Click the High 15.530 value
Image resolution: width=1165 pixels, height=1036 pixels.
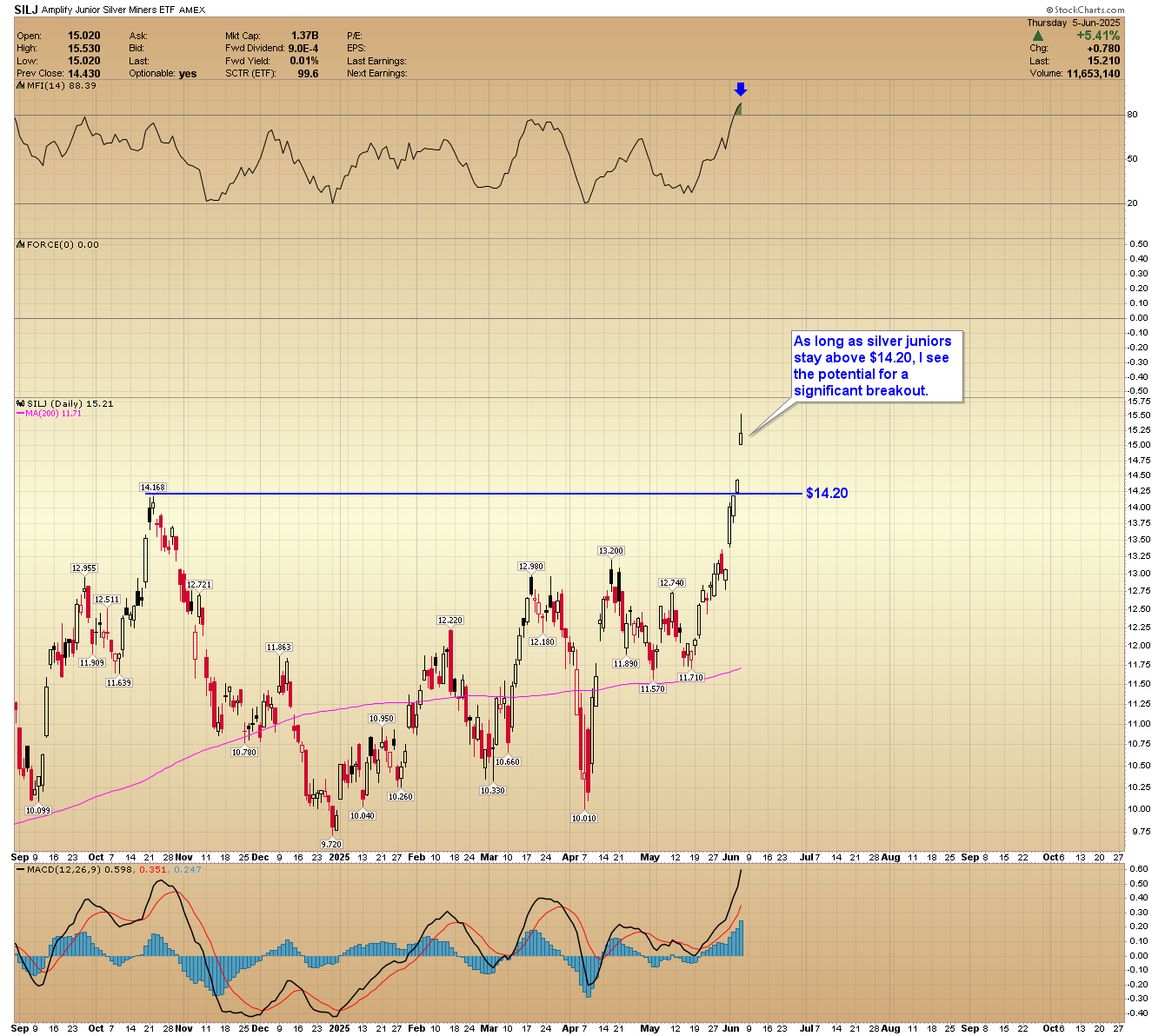(84, 49)
